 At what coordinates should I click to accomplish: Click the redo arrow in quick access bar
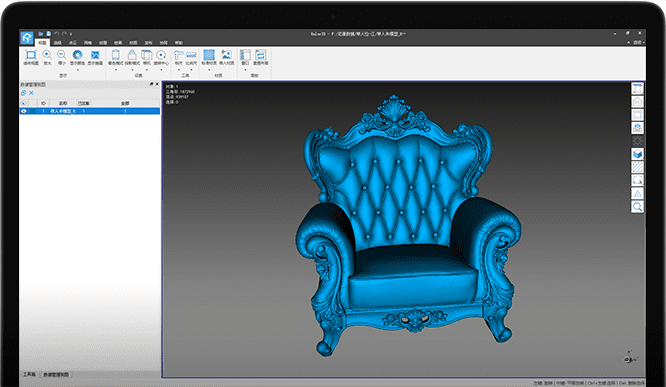click(x=64, y=34)
